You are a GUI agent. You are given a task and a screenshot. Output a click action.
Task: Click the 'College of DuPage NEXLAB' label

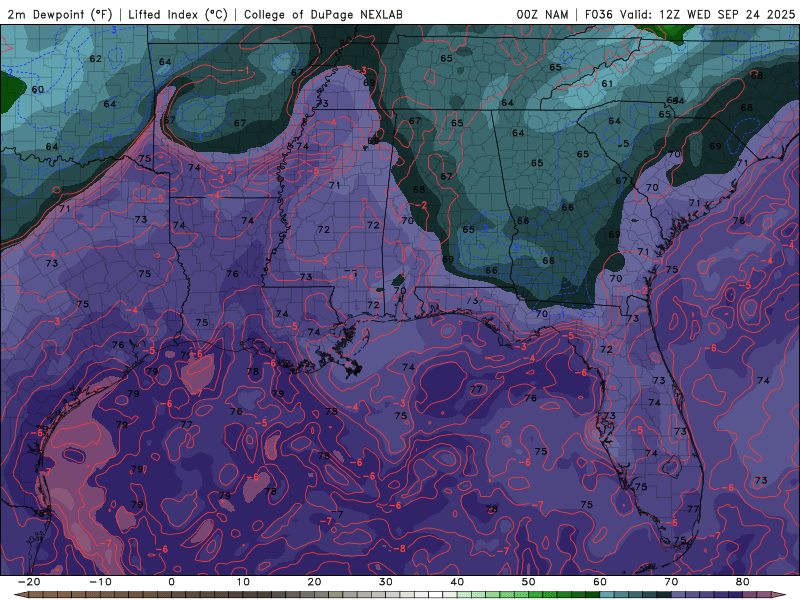(x=323, y=15)
